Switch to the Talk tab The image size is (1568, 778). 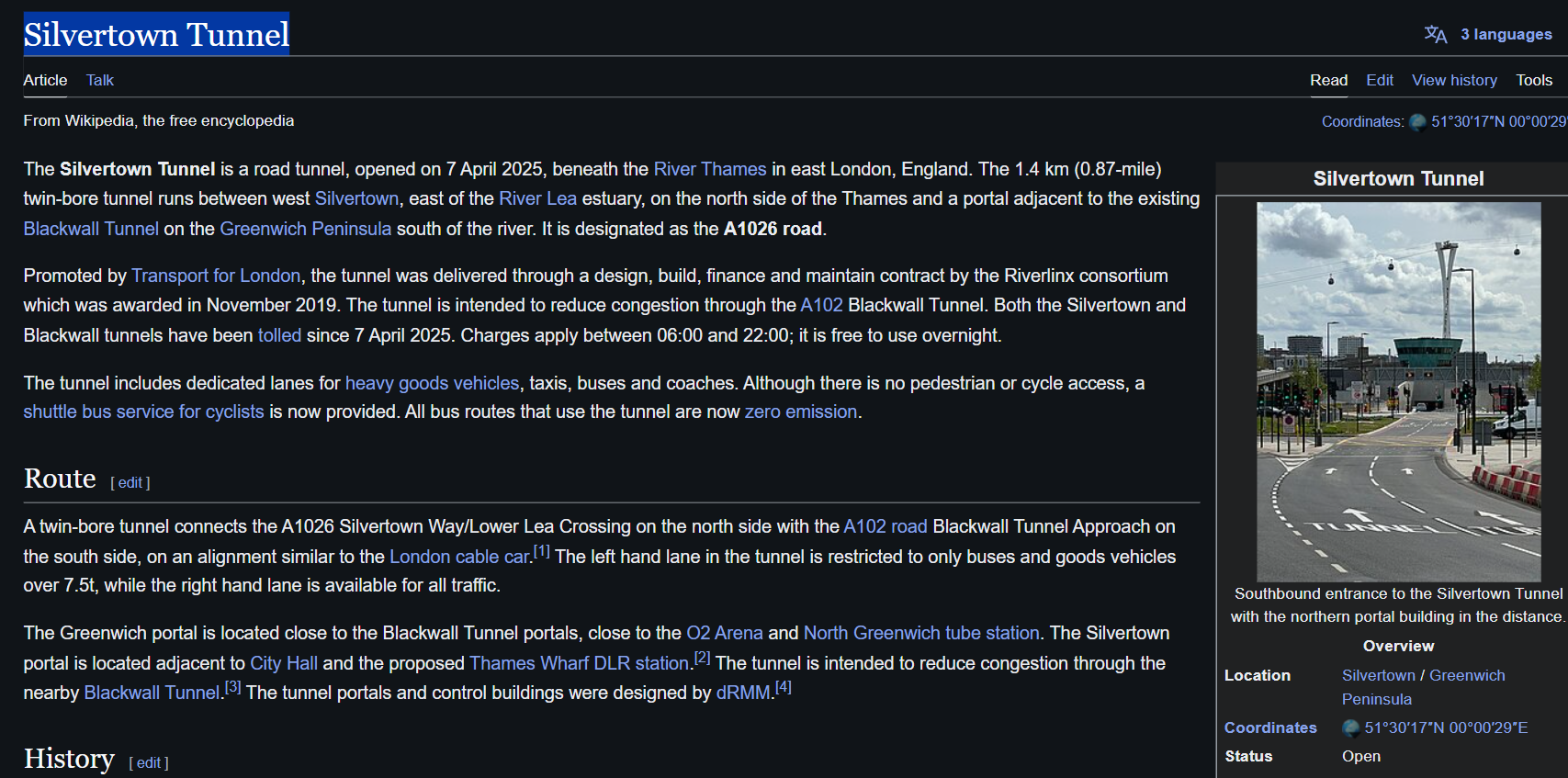click(100, 80)
